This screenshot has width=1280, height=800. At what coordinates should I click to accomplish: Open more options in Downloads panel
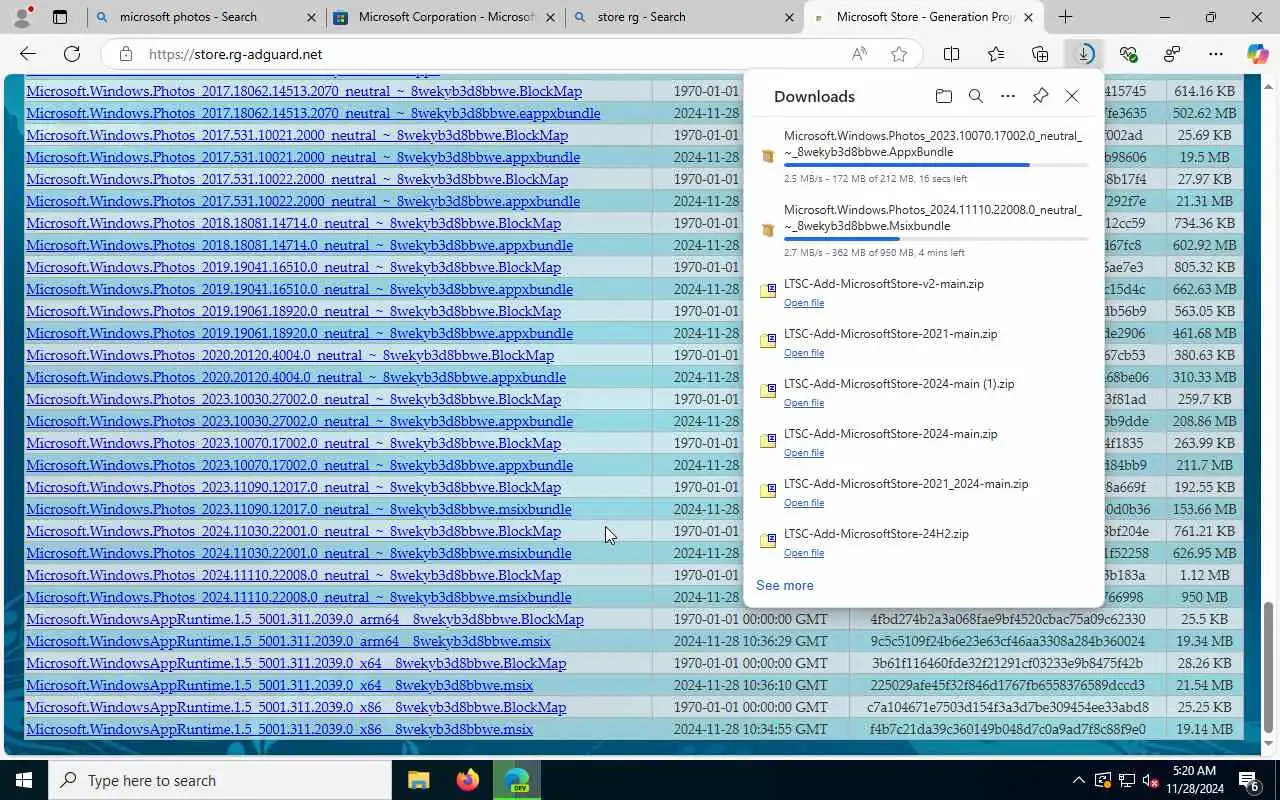coord(1008,96)
